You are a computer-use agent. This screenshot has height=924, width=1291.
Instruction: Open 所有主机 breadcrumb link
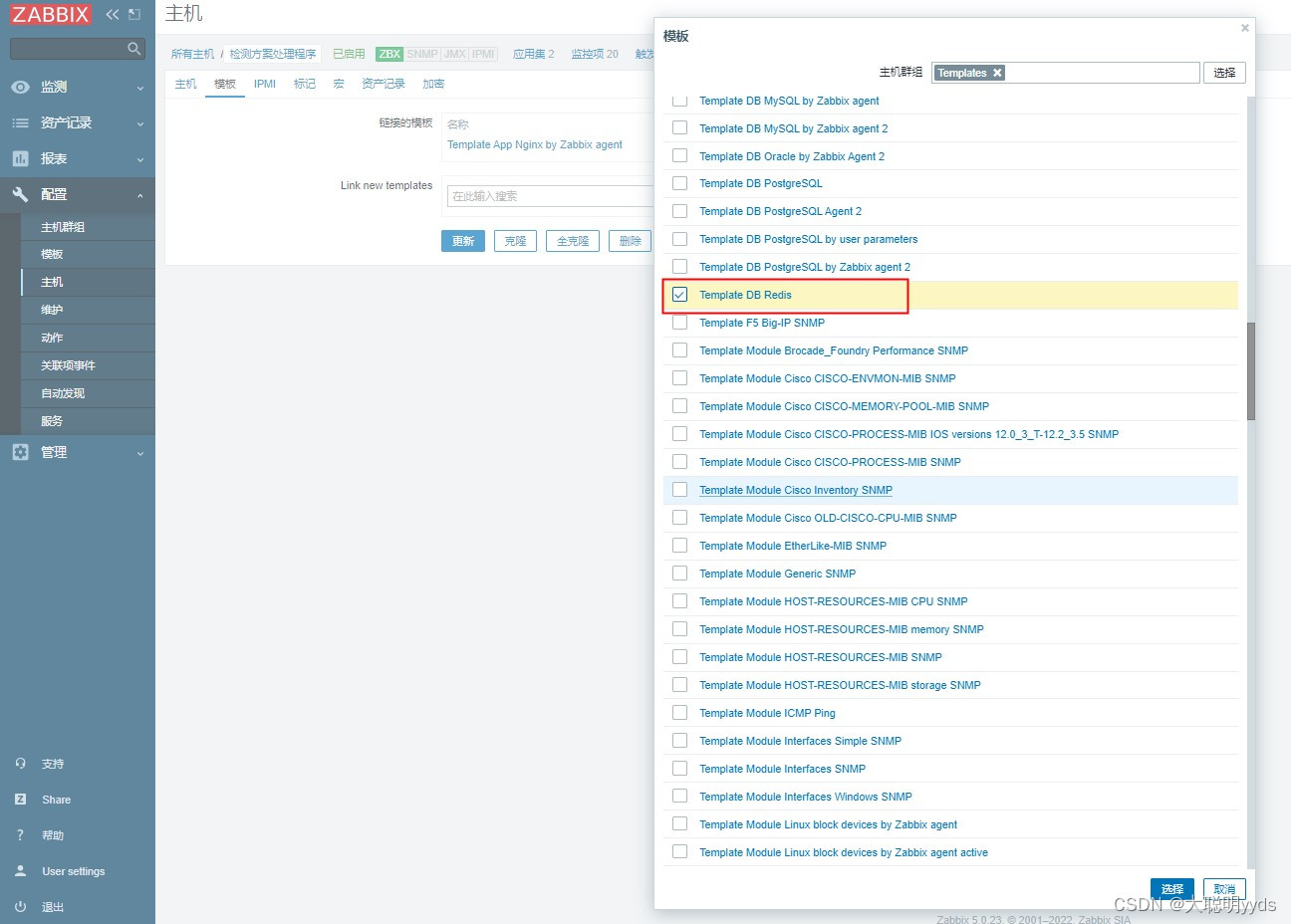coord(192,54)
